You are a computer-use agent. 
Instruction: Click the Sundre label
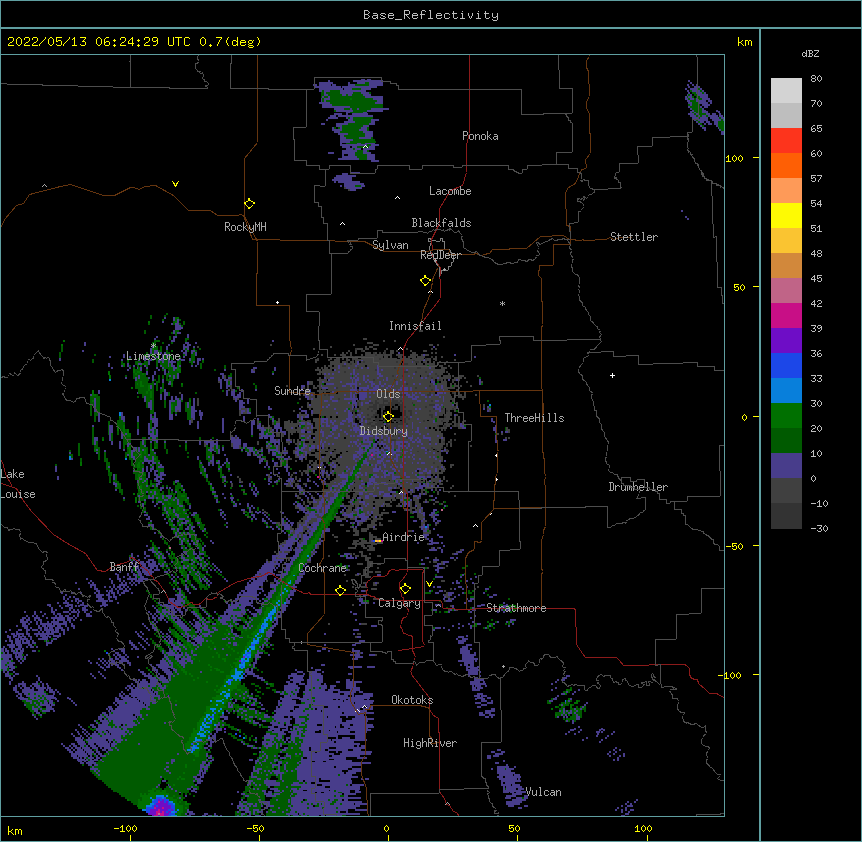pyautogui.click(x=292, y=391)
